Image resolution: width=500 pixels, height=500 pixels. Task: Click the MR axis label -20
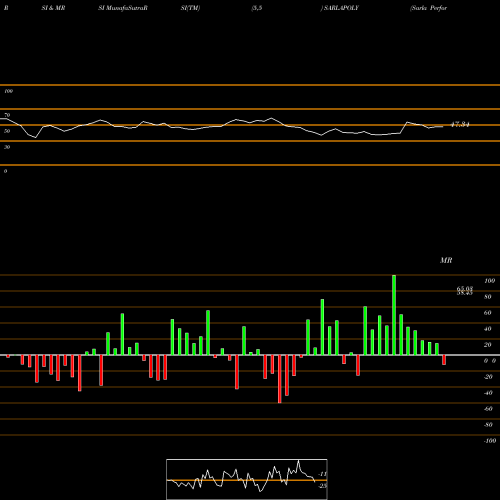coord(488,377)
